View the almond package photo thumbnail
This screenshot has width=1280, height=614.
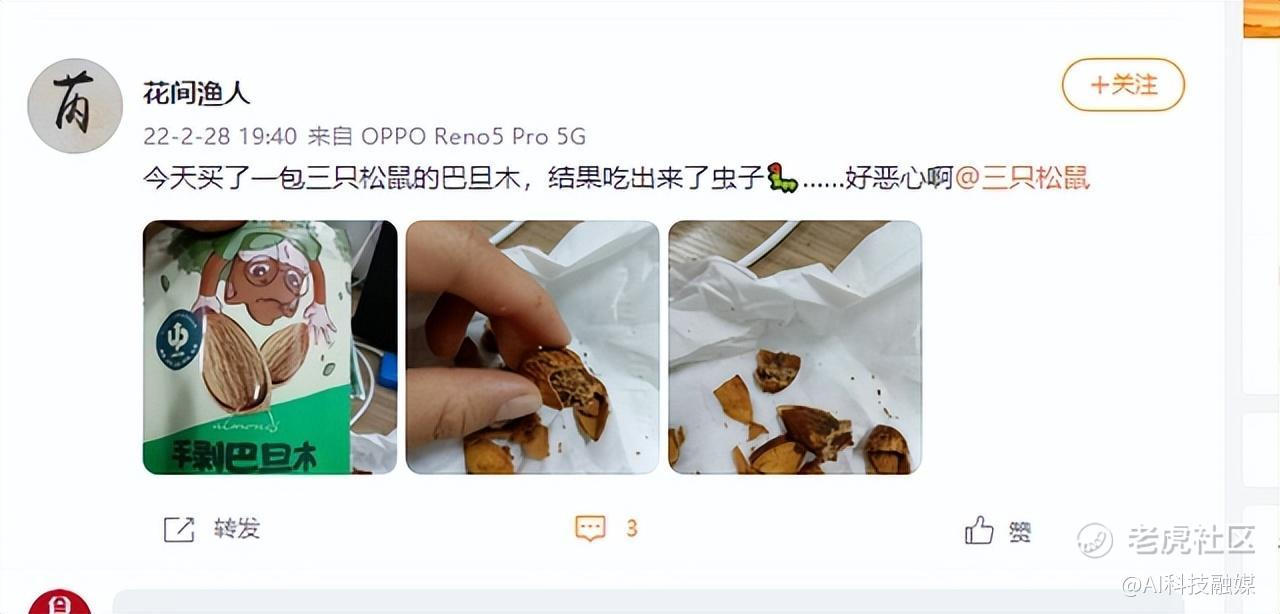270,347
